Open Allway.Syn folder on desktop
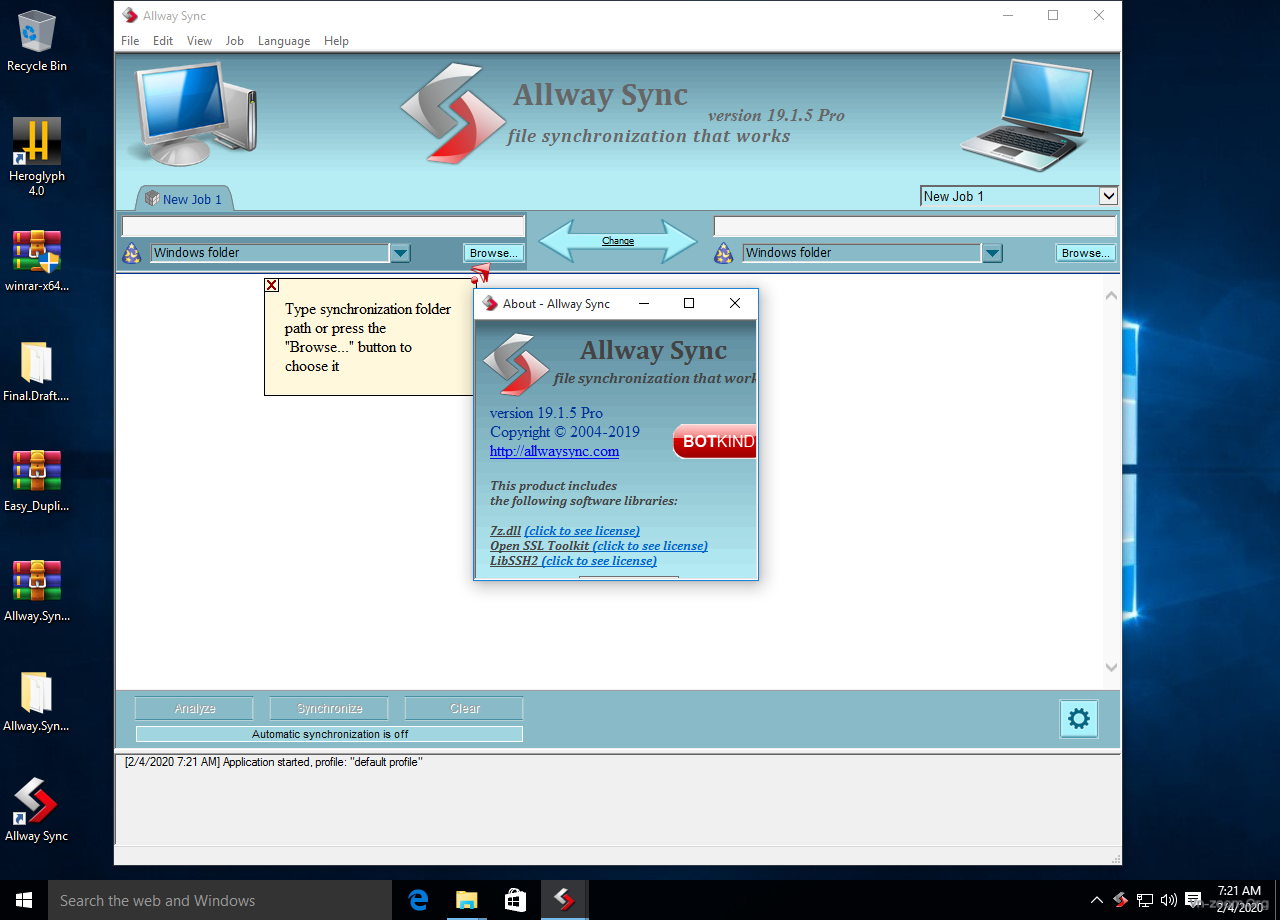This screenshot has width=1280, height=920. pos(37,701)
